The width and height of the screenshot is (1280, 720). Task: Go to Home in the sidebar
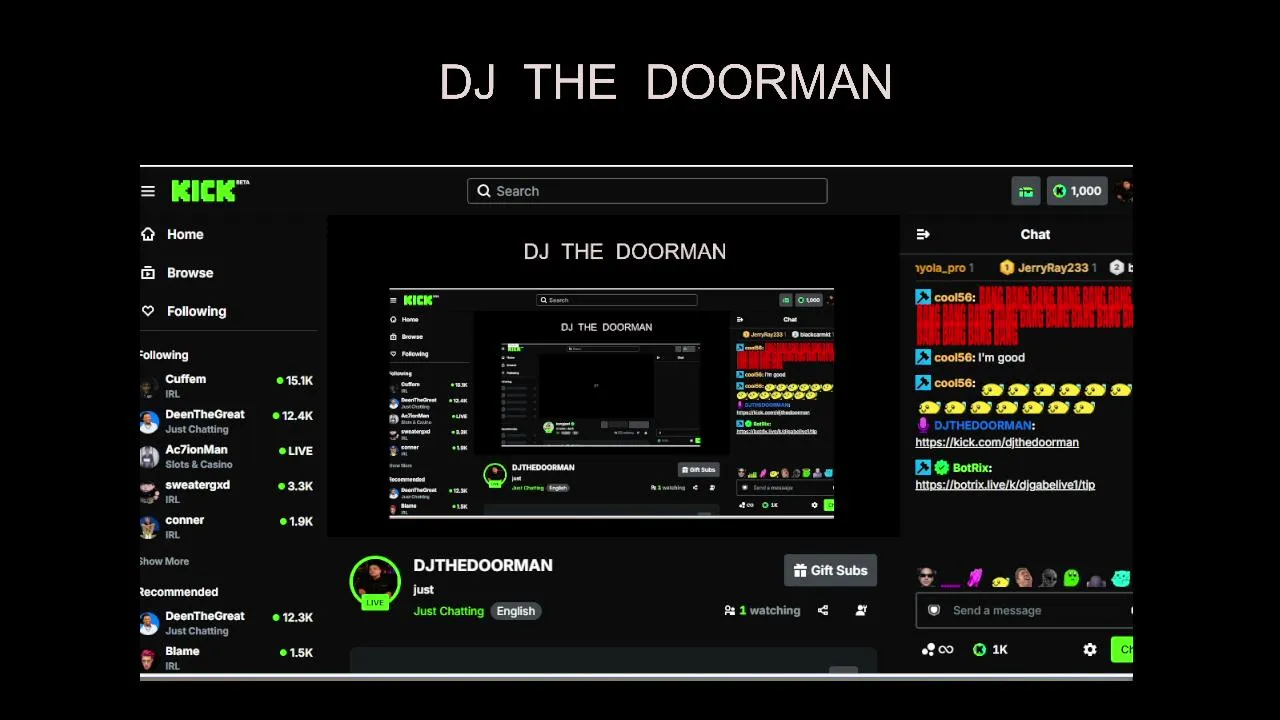(x=185, y=234)
